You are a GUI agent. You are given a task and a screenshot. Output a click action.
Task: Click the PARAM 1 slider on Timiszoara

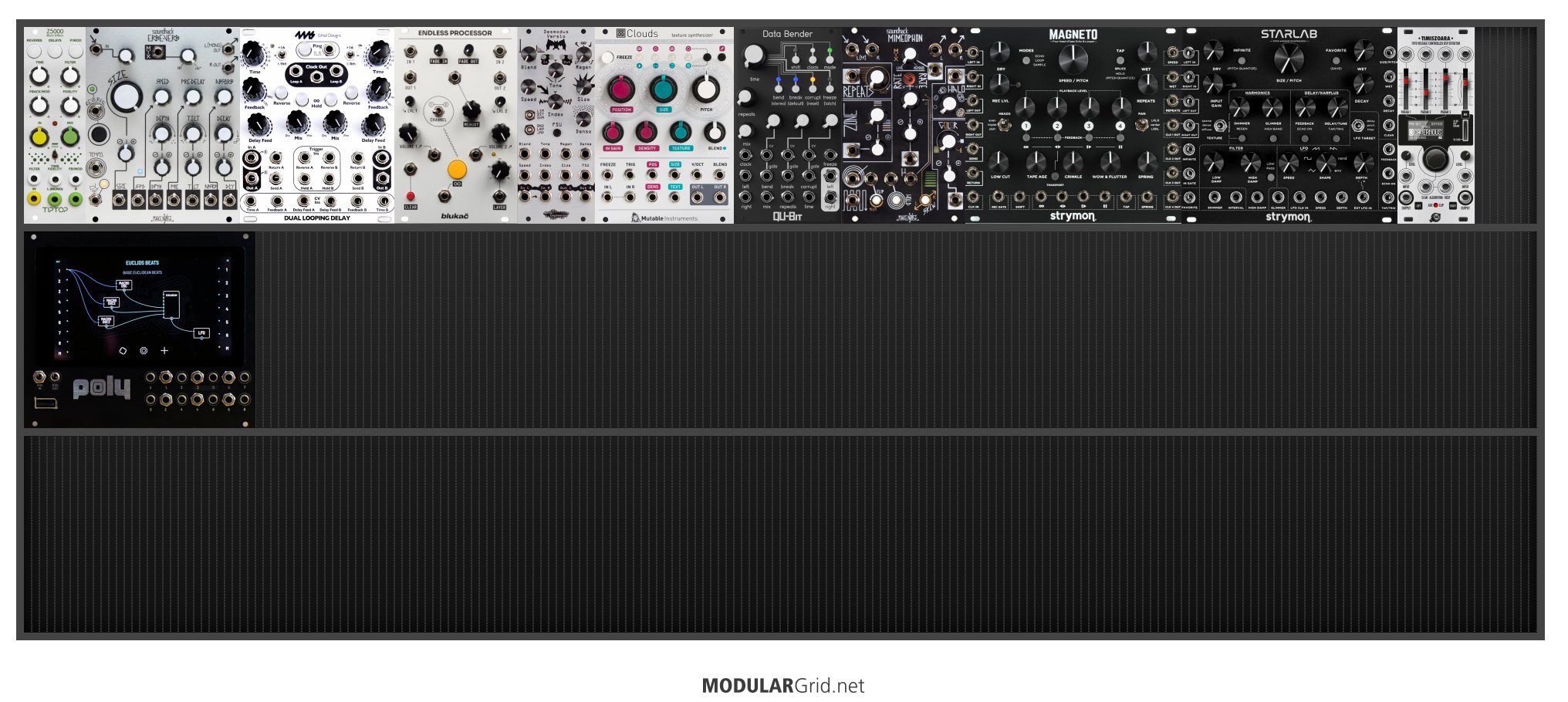pos(1407,89)
